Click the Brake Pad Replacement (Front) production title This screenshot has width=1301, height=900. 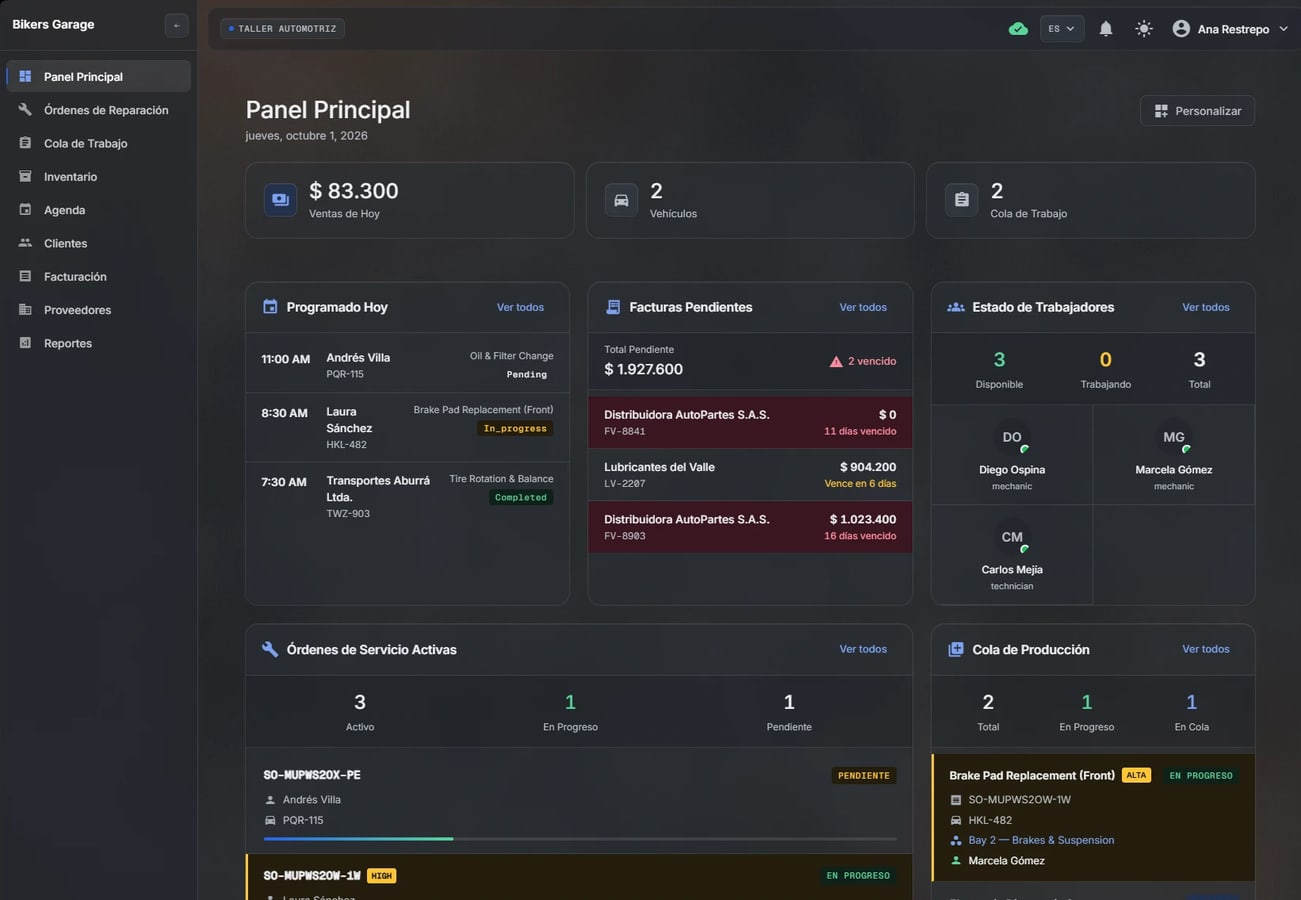tap(1032, 775)
